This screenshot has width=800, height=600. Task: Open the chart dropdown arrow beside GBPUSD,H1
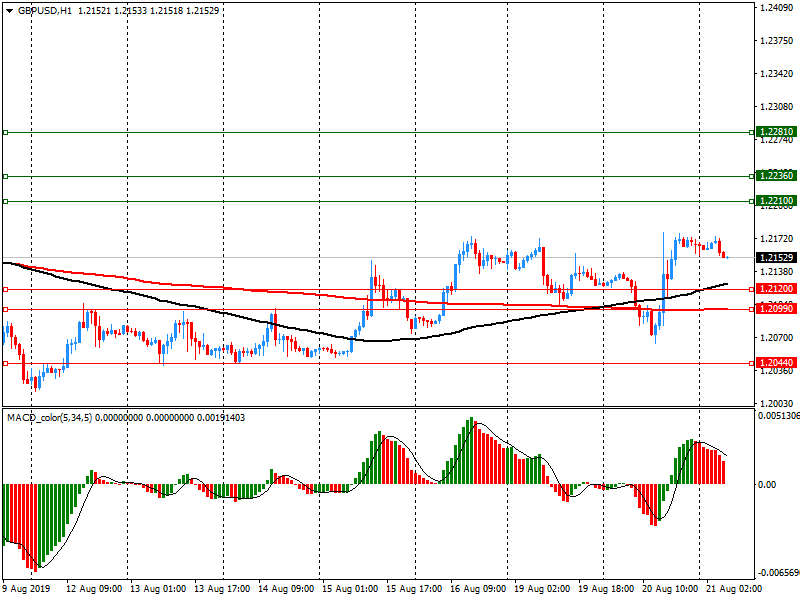[9, 11]
